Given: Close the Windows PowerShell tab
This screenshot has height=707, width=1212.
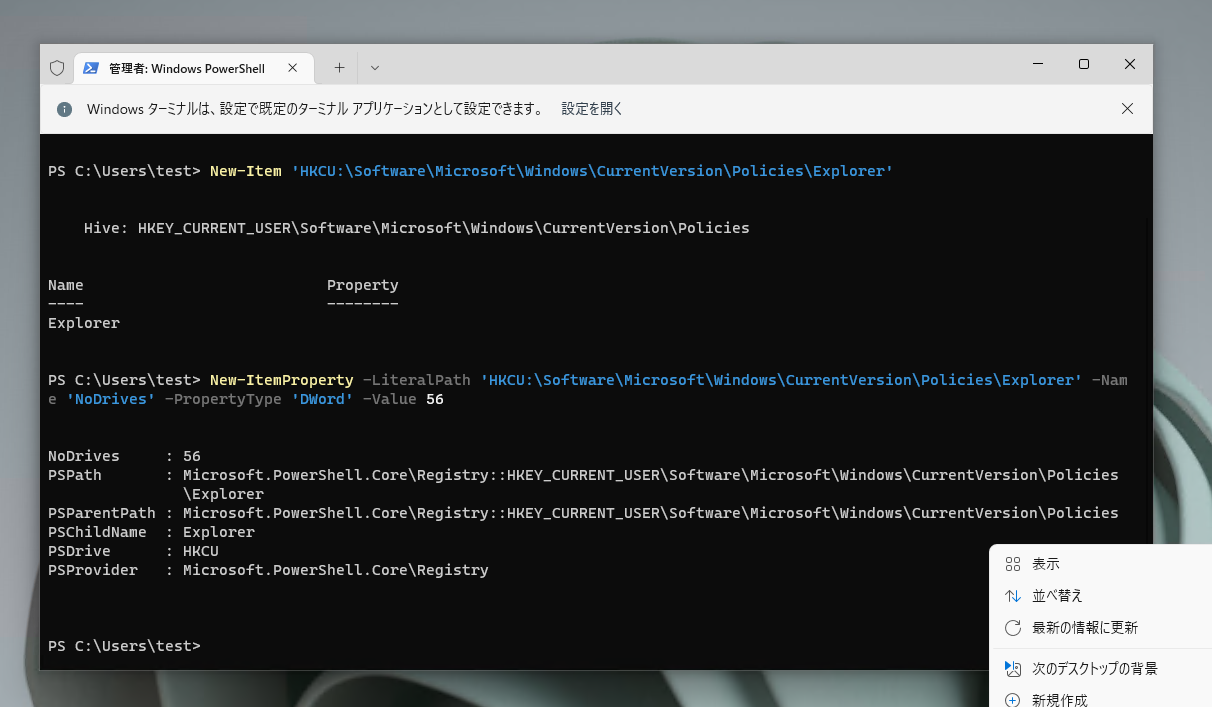Looking at the screenshot, I should 293,68.
